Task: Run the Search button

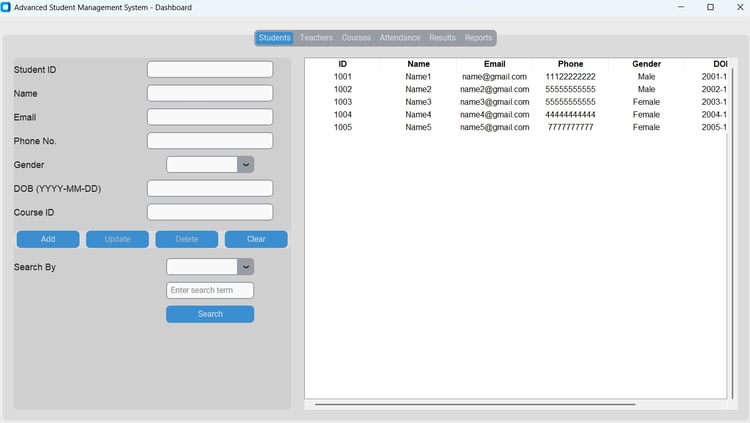Action: (210, 314)
